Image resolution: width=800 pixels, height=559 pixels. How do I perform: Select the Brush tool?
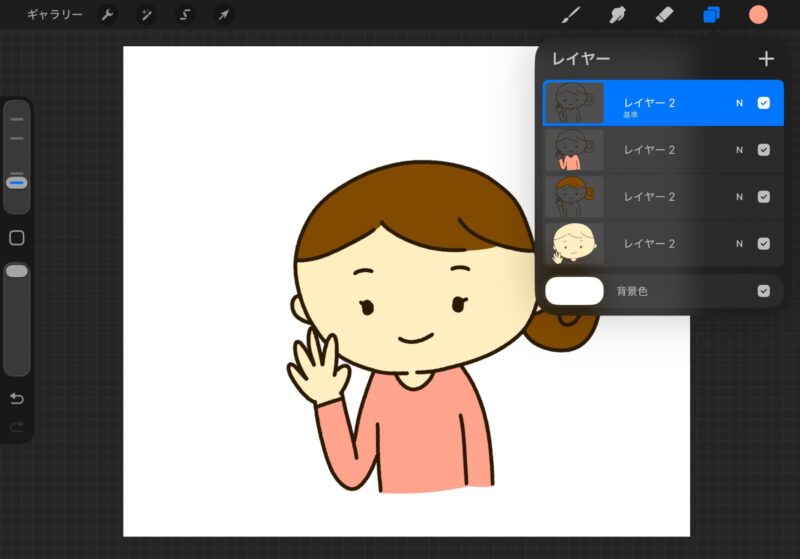point(571,15)
